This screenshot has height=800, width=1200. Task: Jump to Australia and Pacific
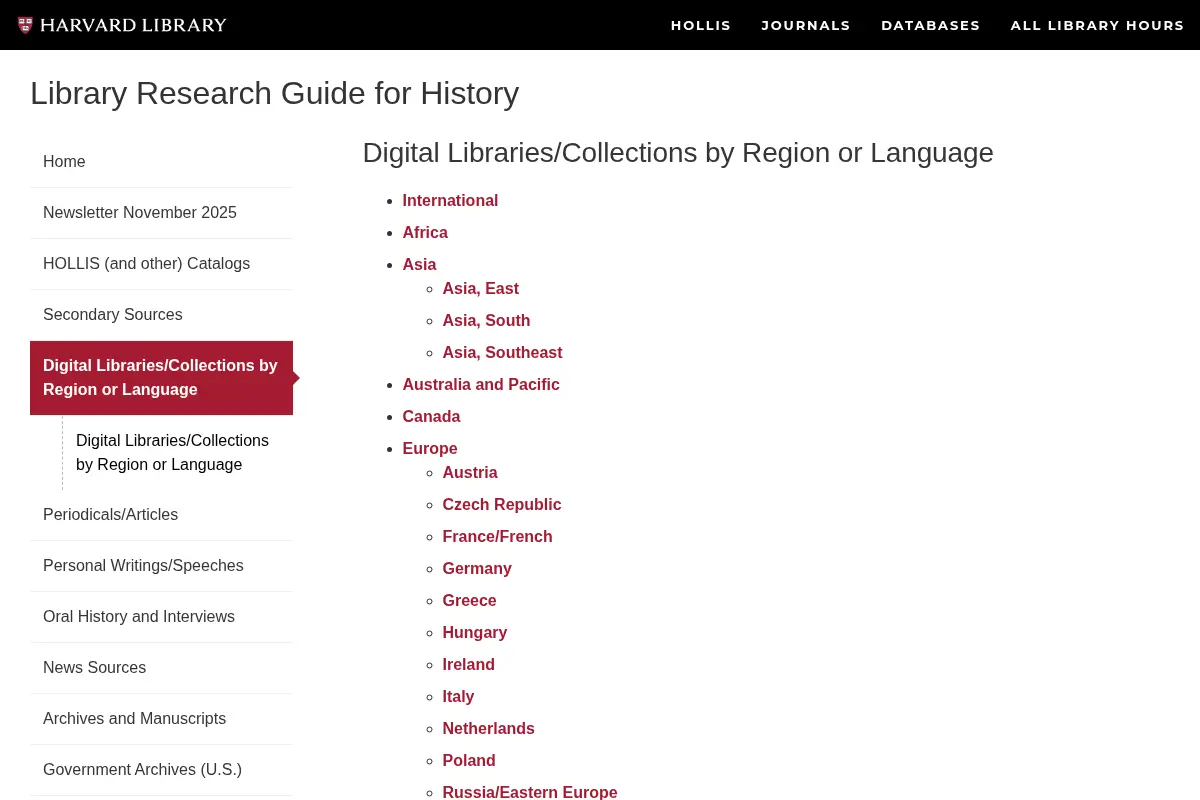point(481,385)
